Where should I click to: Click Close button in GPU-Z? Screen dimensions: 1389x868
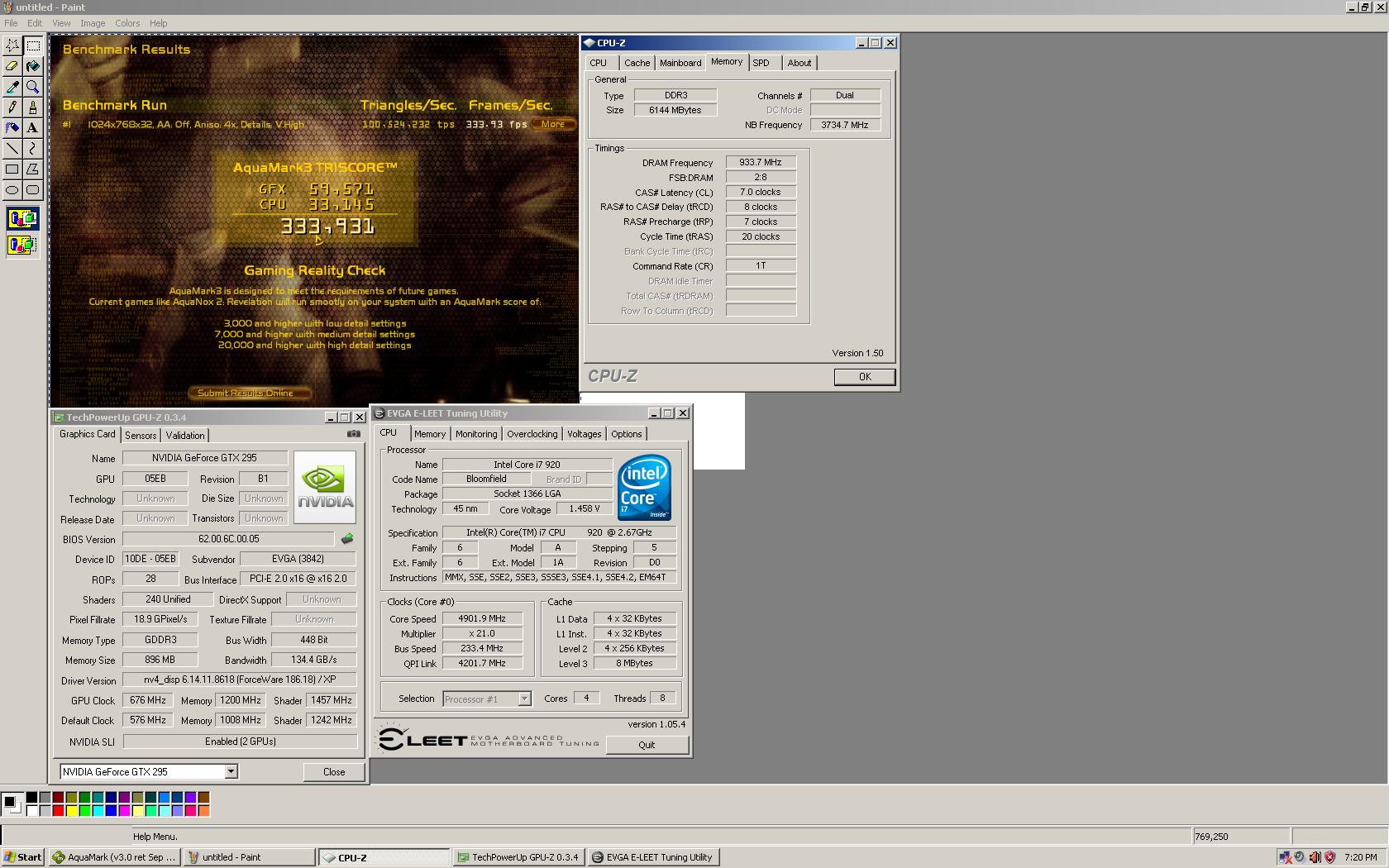pos(334,771)
